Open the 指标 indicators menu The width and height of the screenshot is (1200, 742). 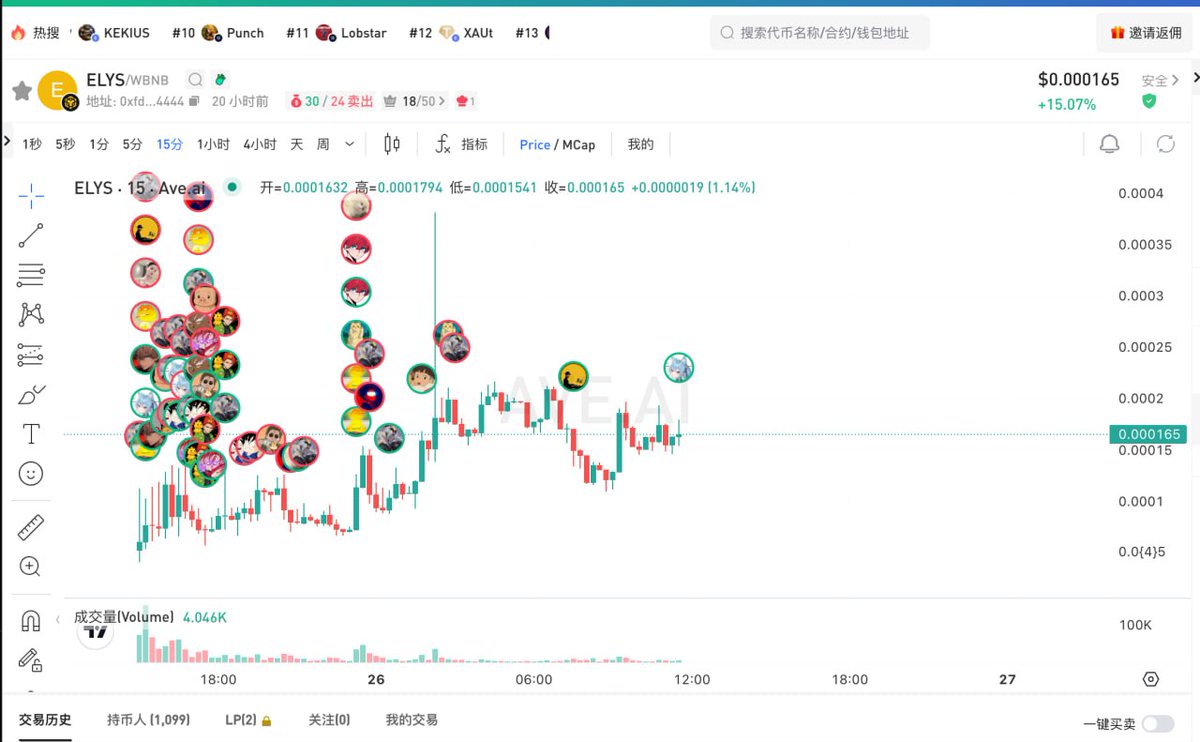[461, 144]
